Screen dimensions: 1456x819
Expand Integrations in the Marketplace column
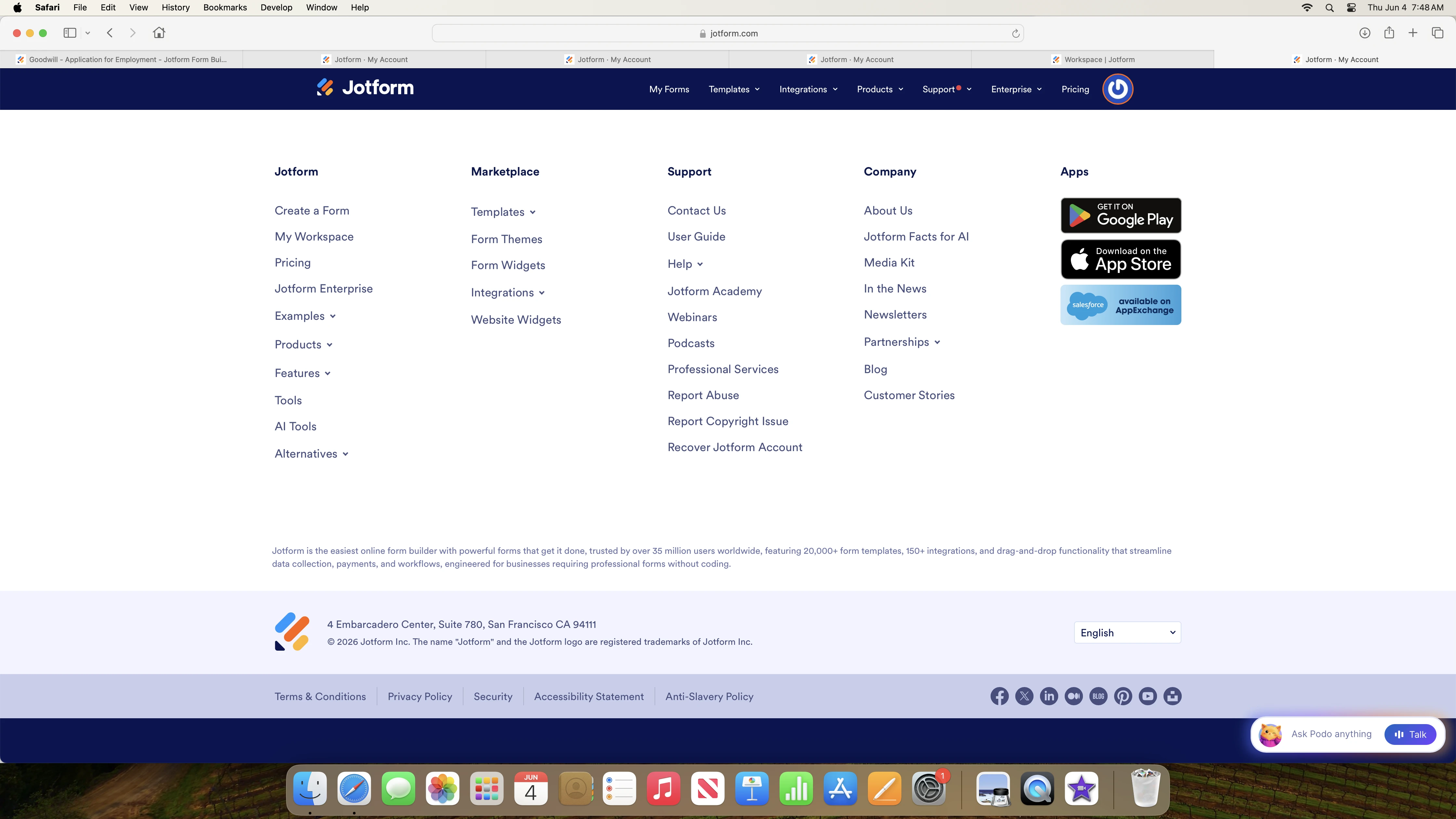click(x=508, y=293)
